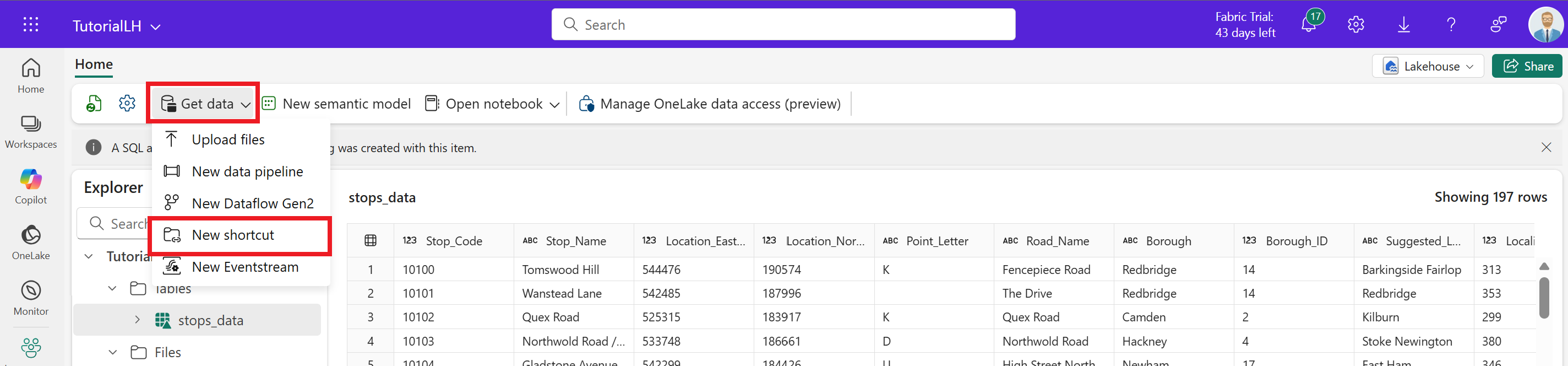1568x366 pixels.
Task: Open Workspaces in left sidebar
Action: tap(31, 132)
